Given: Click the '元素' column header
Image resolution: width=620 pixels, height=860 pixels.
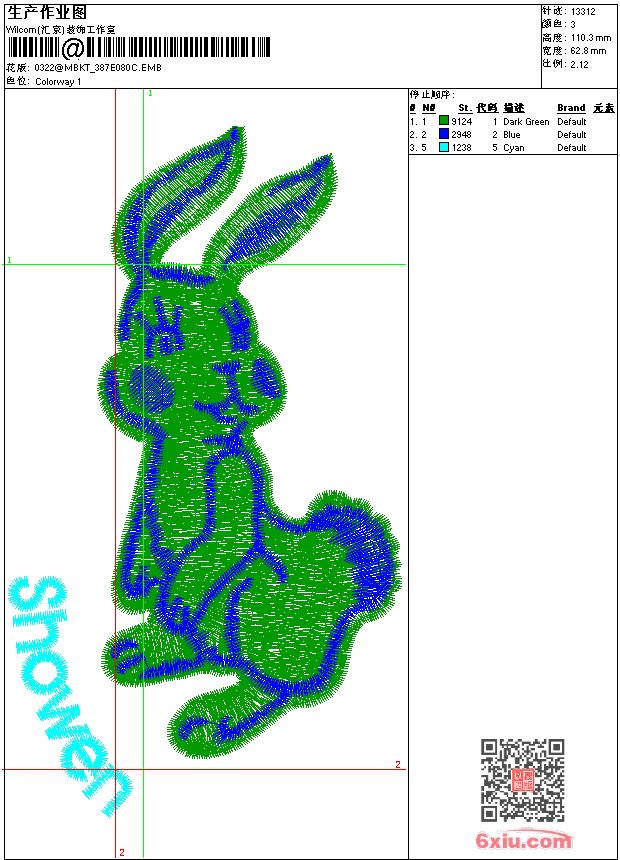Looking at the screenshot, I should tap(604, 108).
